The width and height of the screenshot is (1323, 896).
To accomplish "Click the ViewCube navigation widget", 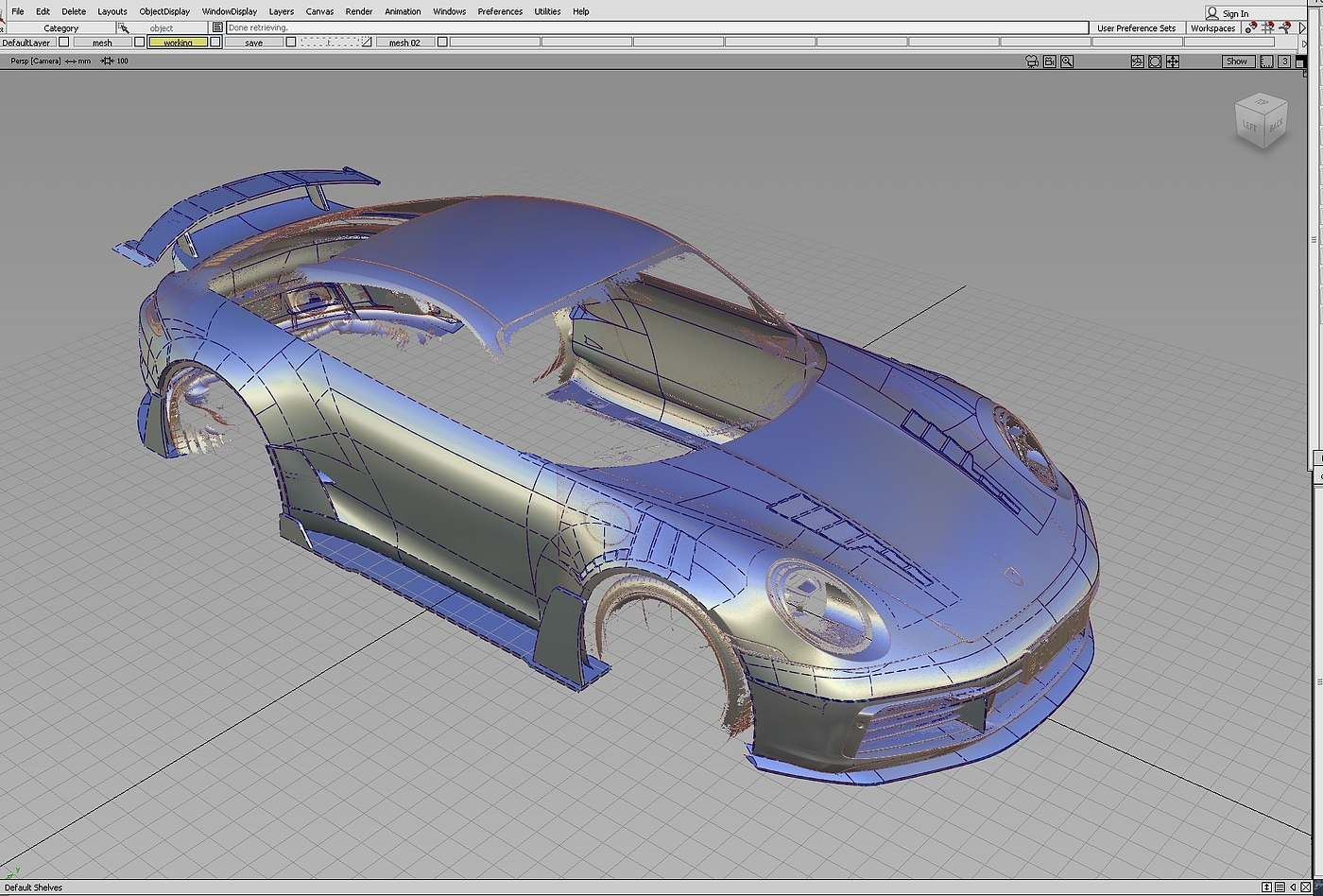I will click(x=1261, y=121).
